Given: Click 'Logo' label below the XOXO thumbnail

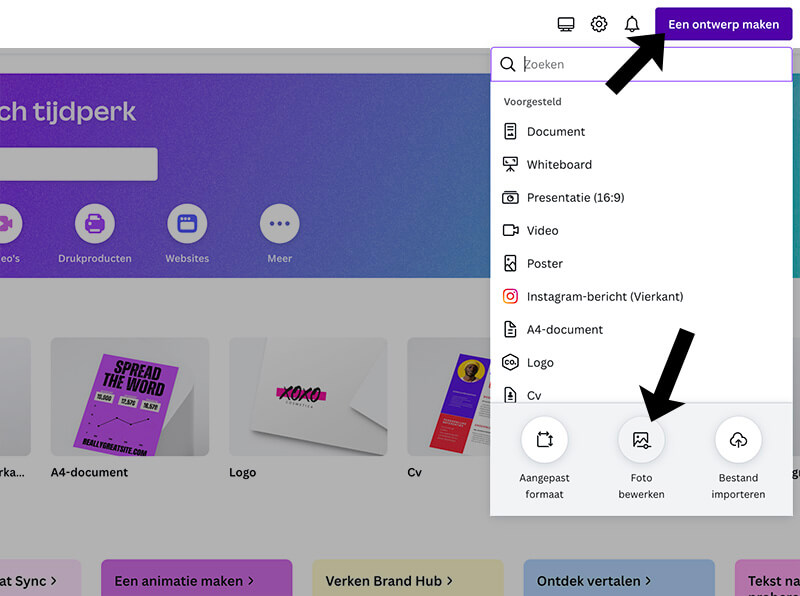Looking at the screenshot, I should tap(242, 473).
